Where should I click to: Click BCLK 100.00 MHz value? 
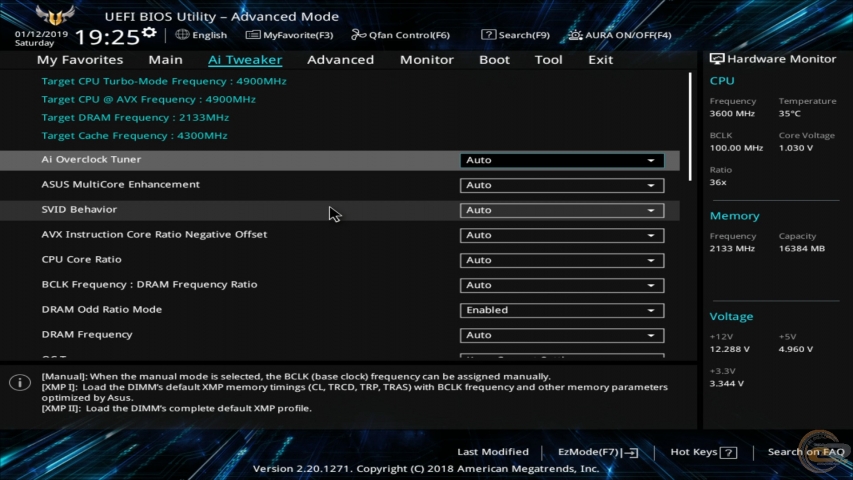[x=736, y=148]
